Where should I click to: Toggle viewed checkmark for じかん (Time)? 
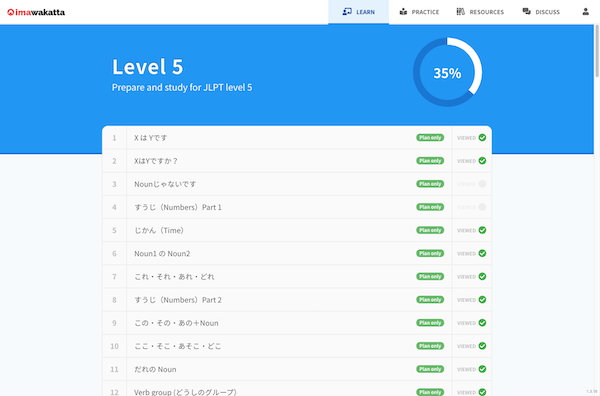coord(482,230)
